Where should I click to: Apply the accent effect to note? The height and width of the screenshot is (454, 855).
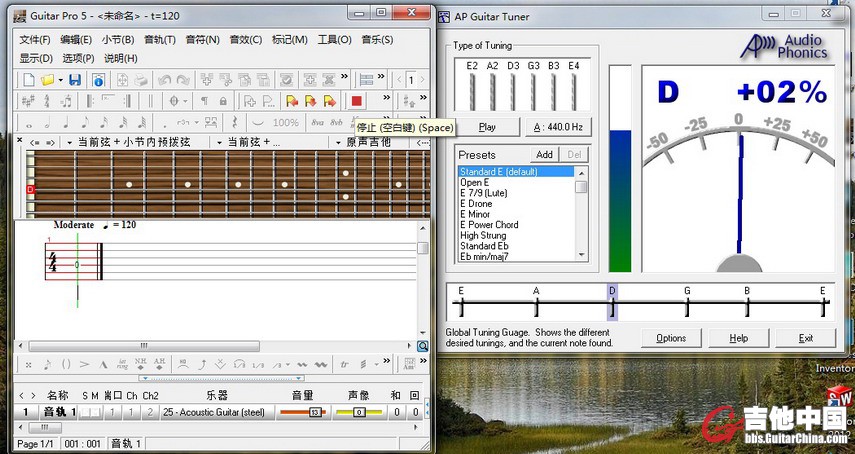tap(84, 365)
